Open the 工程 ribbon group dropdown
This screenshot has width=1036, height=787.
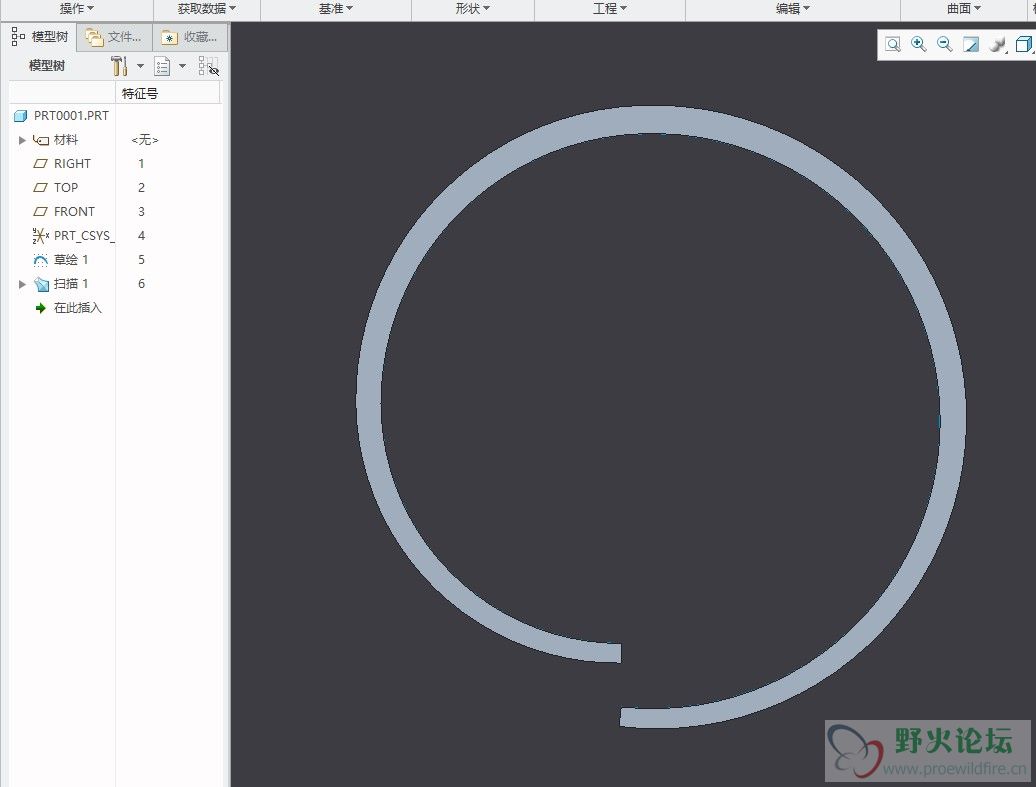[x=610, y=9]
